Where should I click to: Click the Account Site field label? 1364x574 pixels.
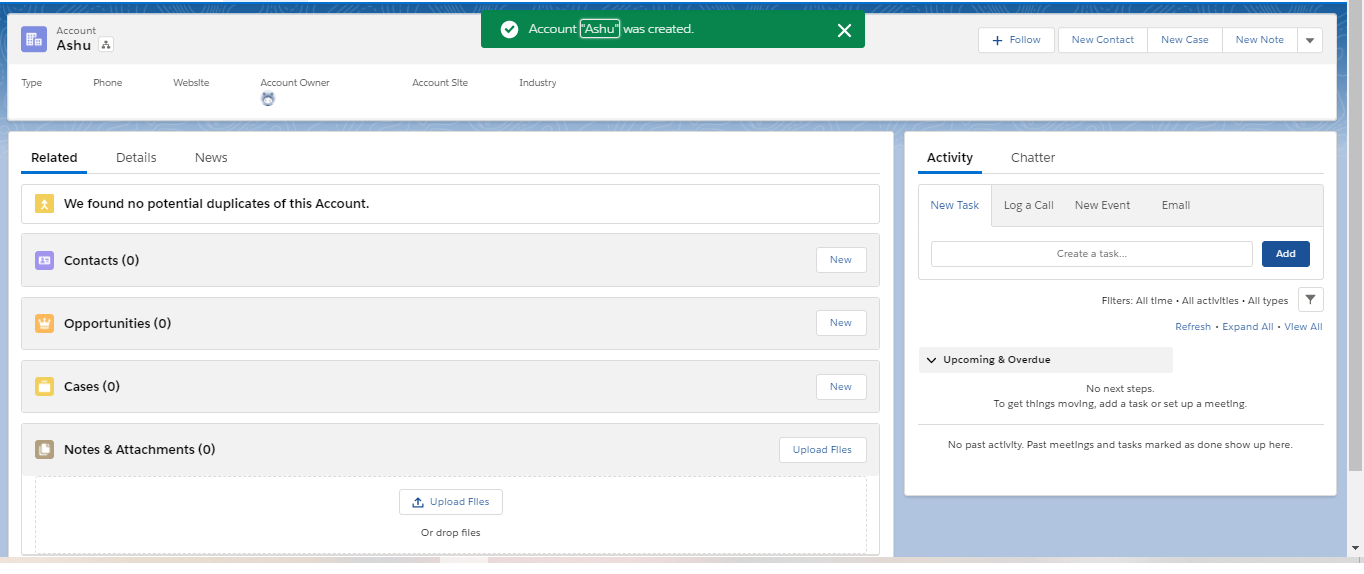click(440, 83)
